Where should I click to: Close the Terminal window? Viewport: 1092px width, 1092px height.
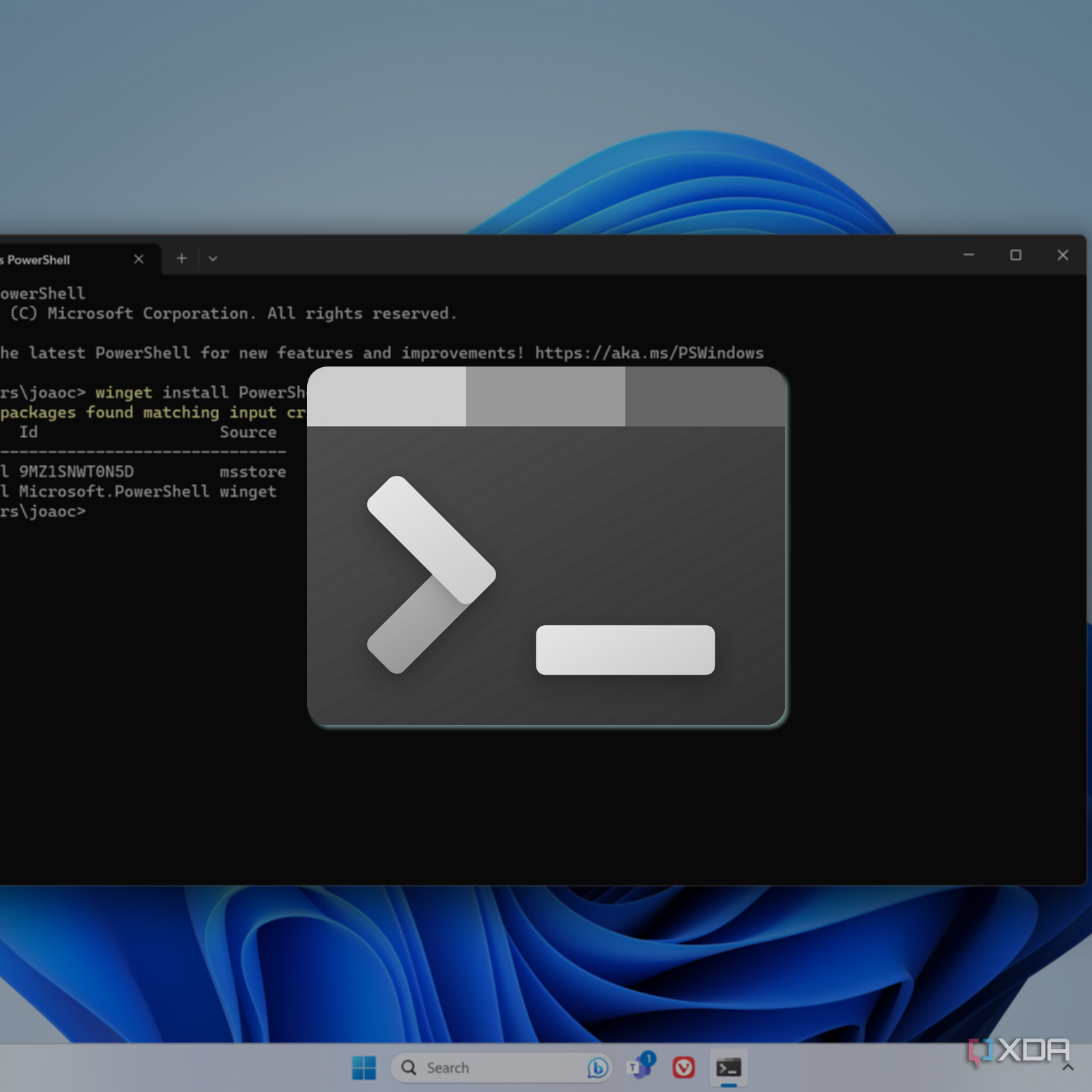click(1063, 255)
